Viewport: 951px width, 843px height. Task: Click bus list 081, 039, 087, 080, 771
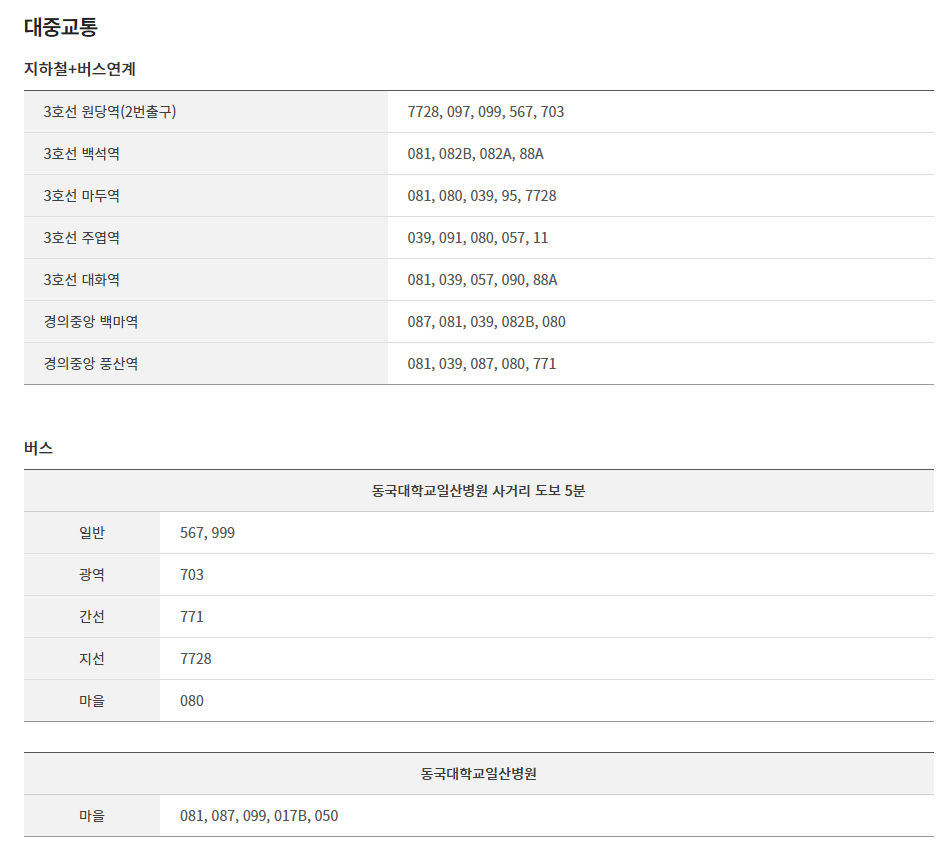(x=482, y=364)
